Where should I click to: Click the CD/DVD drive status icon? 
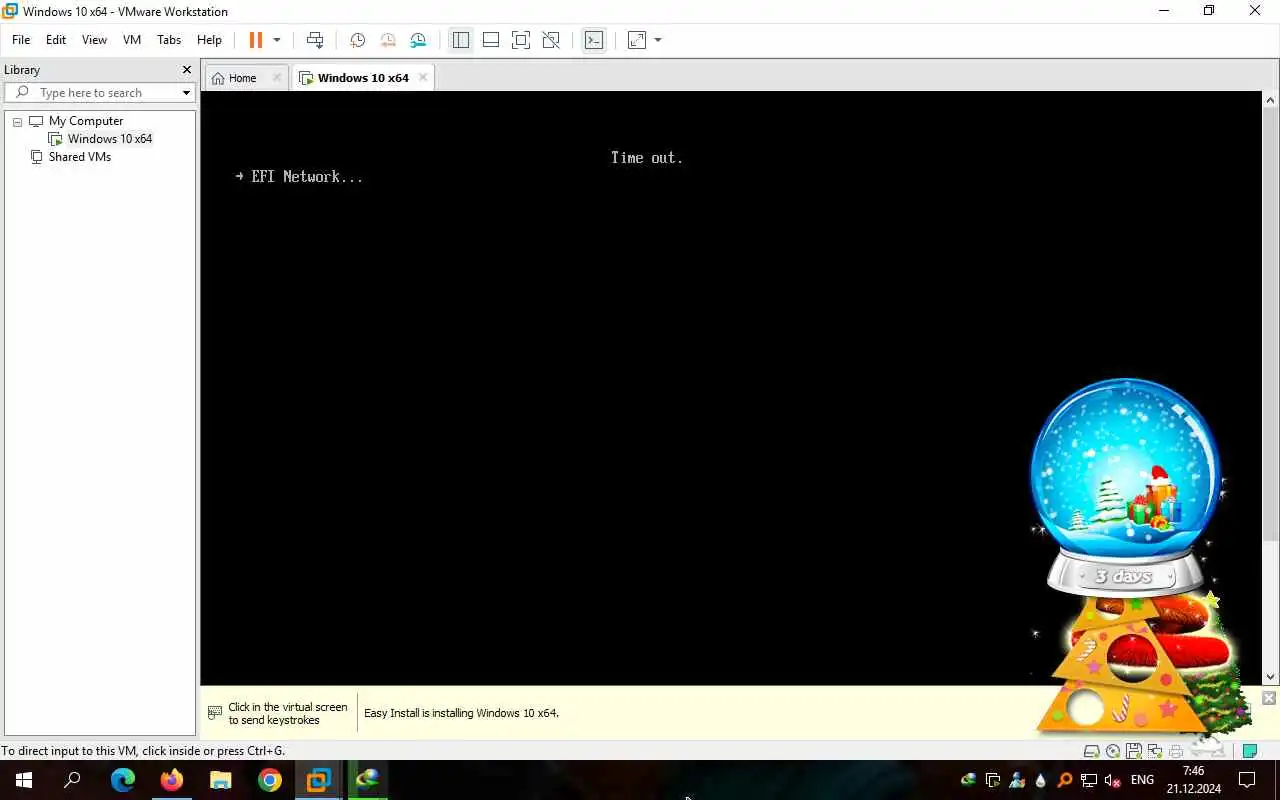1113,751
